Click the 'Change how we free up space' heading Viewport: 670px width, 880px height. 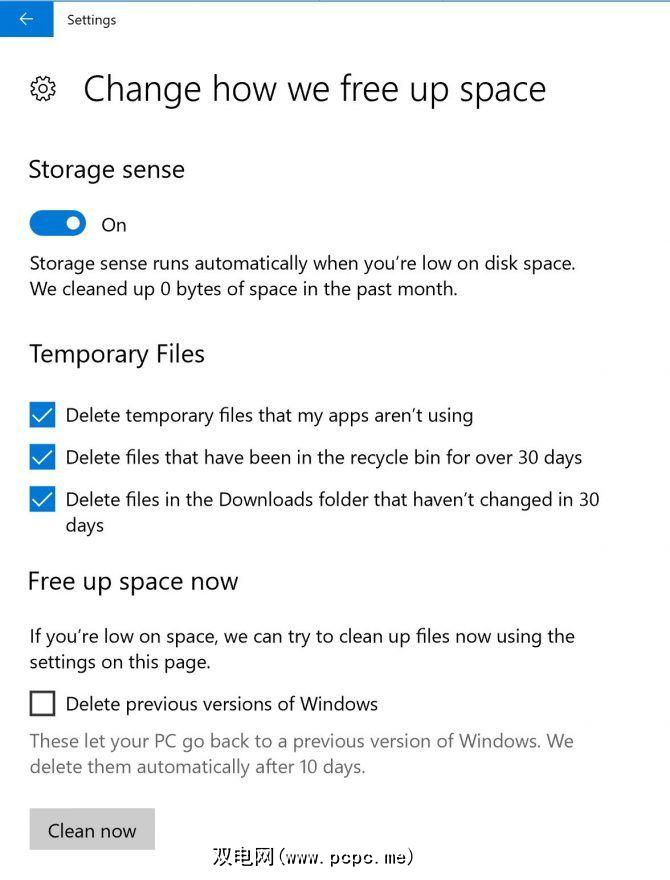314,89
